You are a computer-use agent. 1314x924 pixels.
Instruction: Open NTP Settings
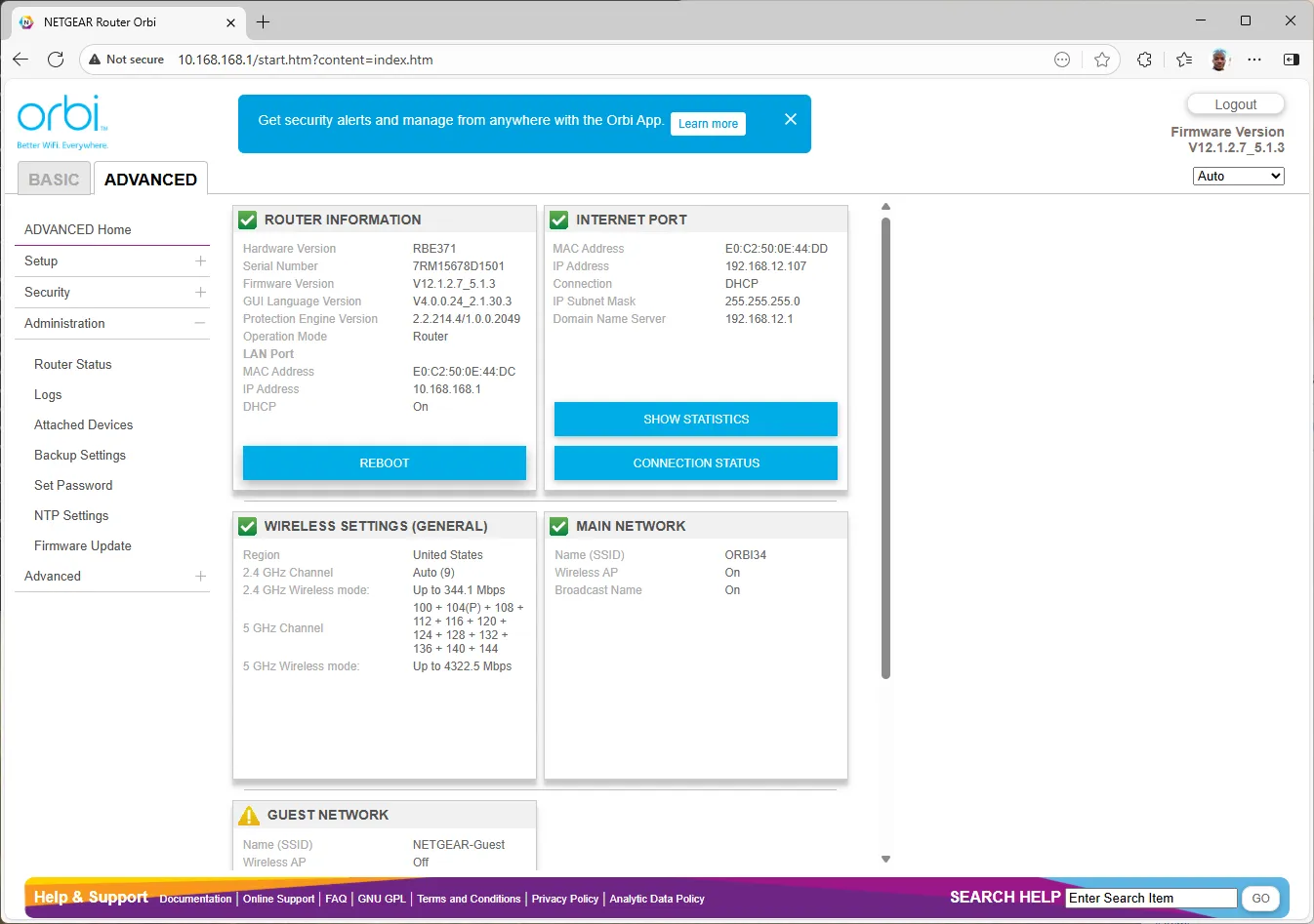pyautogui.click(x=71, y=515)
